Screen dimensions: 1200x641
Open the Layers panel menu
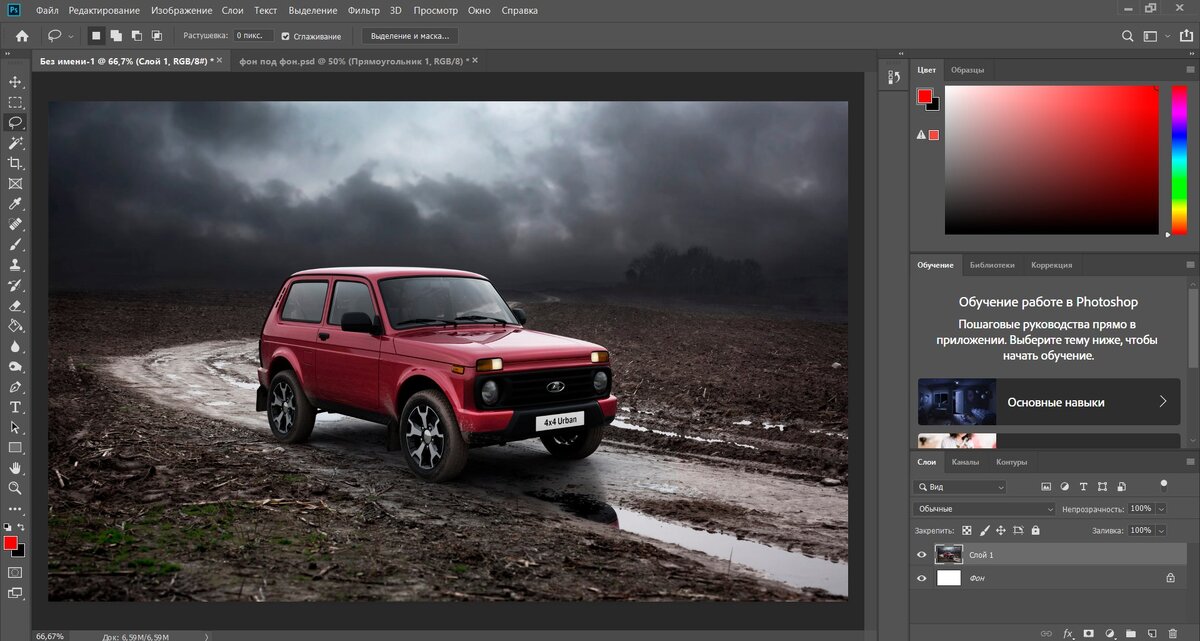point(1188,462)
